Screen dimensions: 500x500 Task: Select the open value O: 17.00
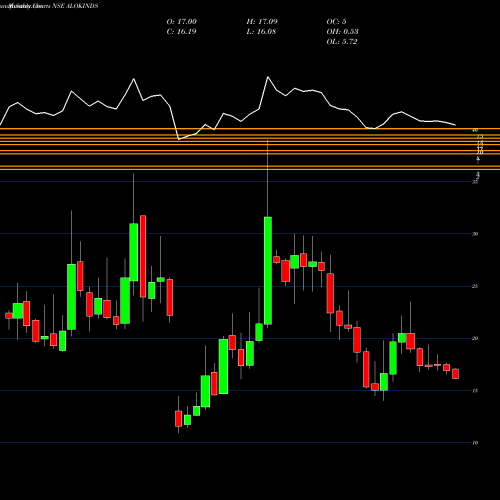tap(182, 22)
